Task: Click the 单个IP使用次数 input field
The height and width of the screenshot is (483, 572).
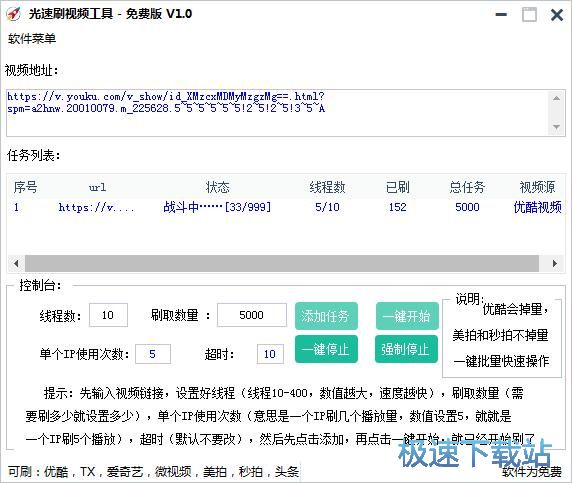Action: (x=153, y=354)
